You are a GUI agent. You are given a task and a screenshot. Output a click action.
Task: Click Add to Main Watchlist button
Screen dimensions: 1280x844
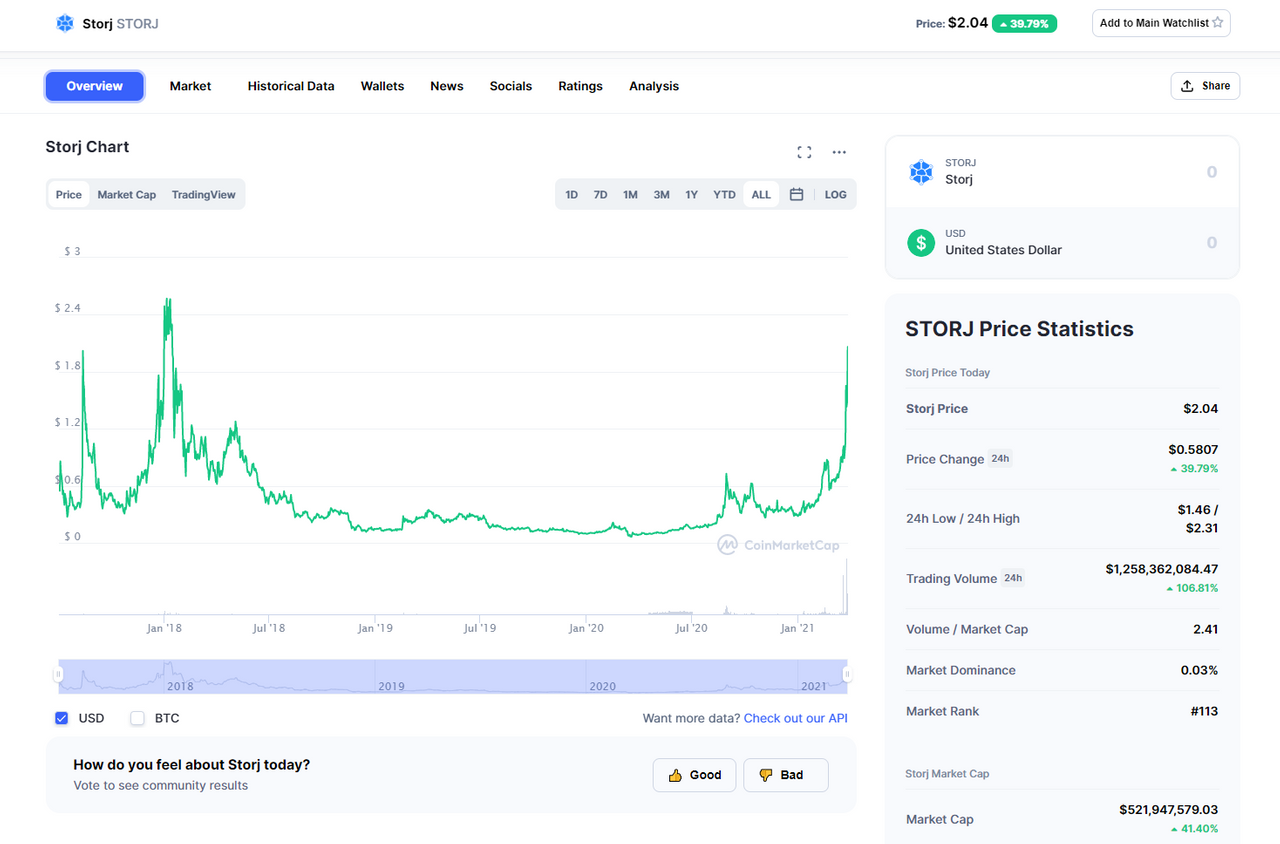click(x=1161, y=23)
